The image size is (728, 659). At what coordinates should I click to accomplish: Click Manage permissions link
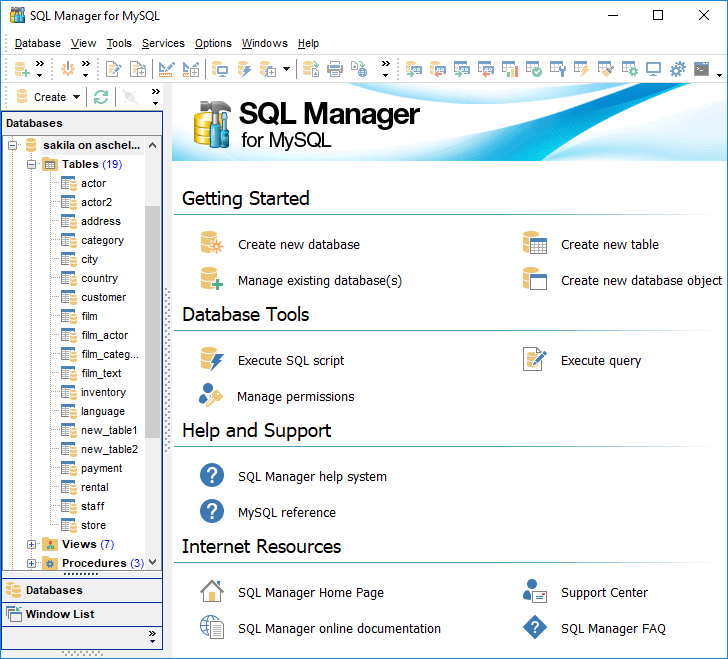click(x=295, y=397)
